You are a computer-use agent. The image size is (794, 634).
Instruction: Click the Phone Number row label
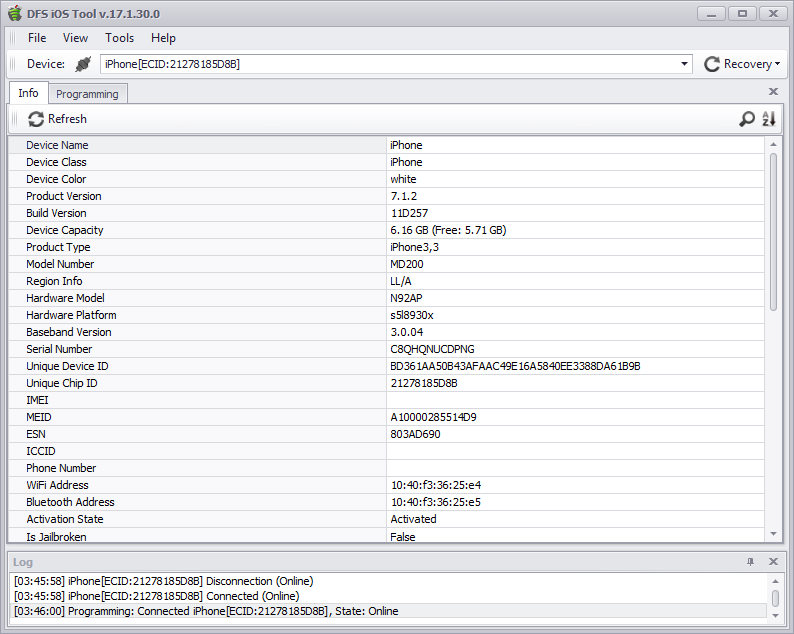(x=61, y=468)
